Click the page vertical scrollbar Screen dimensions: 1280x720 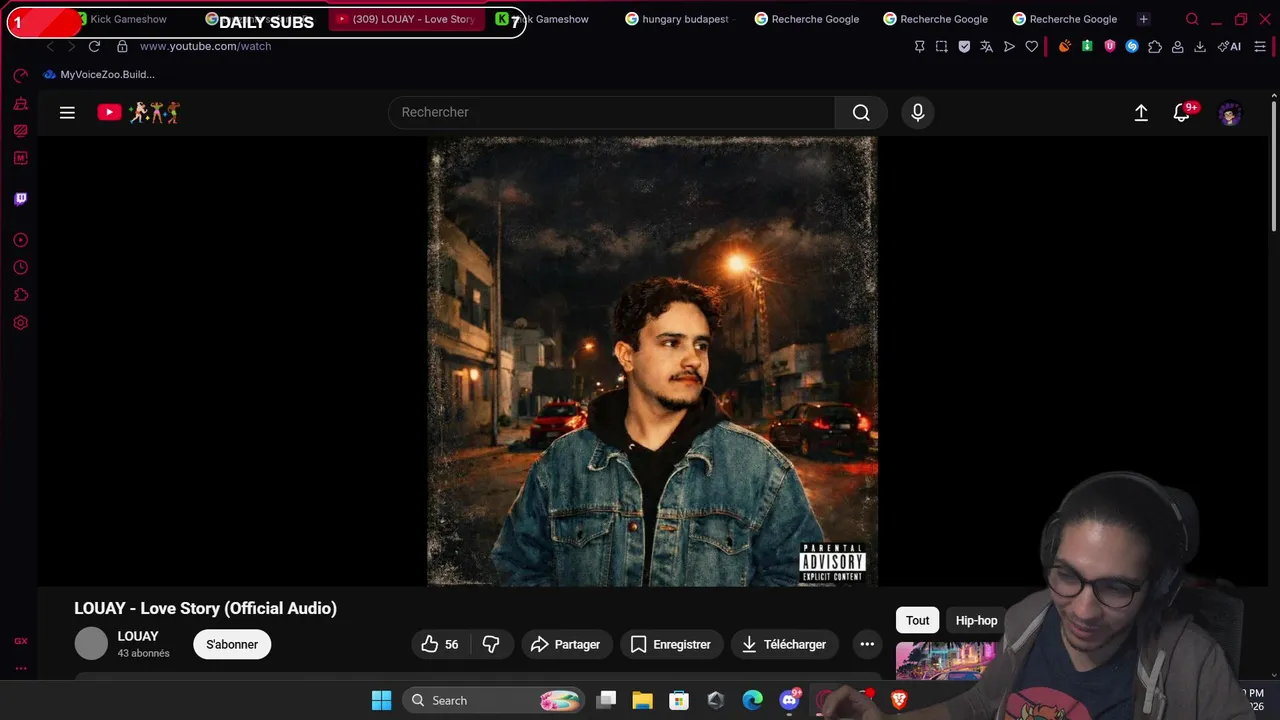(1273, 166)
